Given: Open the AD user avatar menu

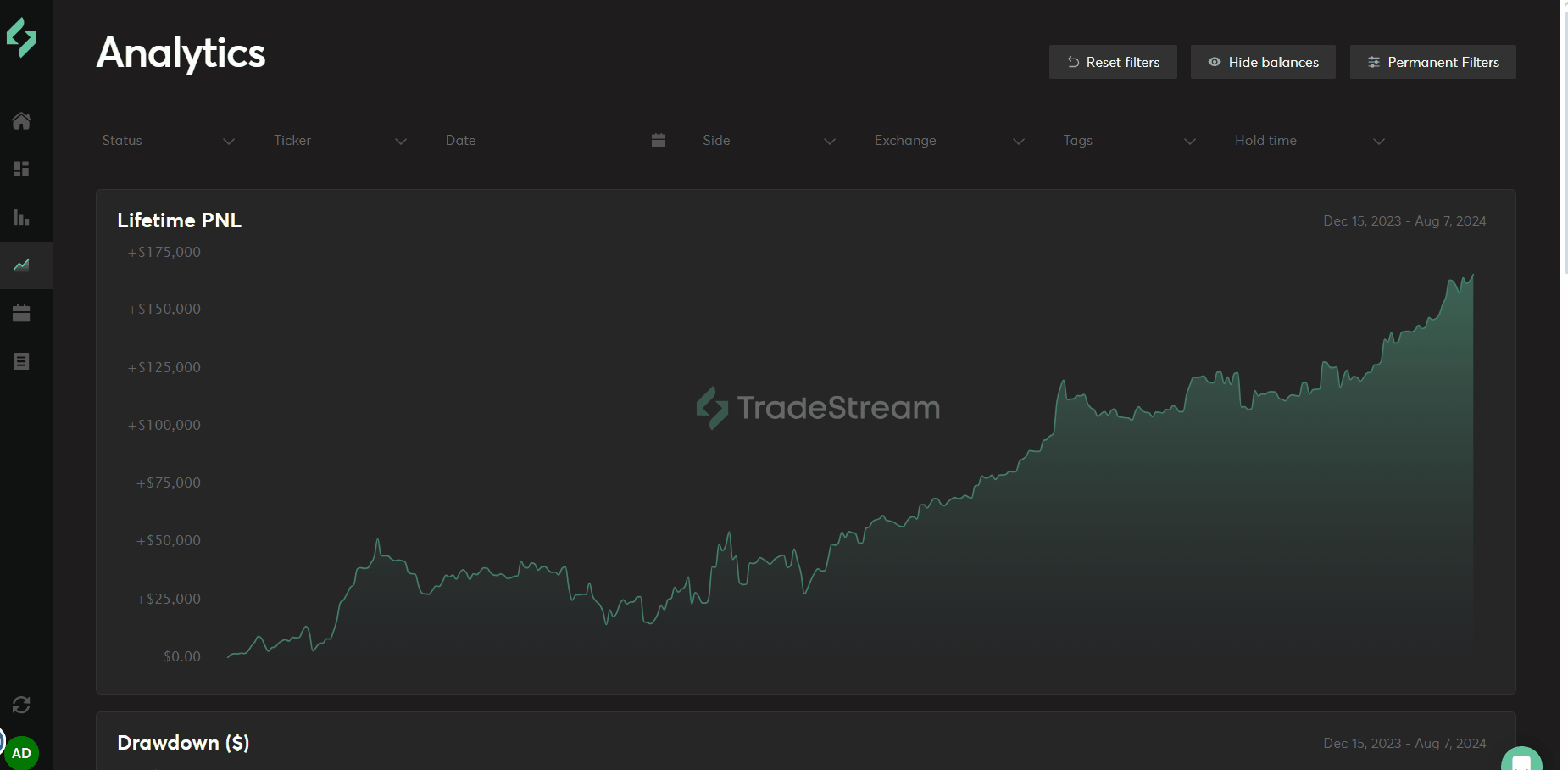Looking at the screenshot, I should (x=22, y=753).
